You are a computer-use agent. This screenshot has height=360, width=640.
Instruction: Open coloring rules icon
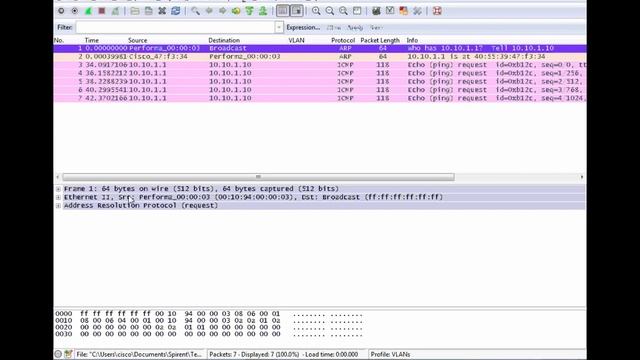[x=403, y=11]
